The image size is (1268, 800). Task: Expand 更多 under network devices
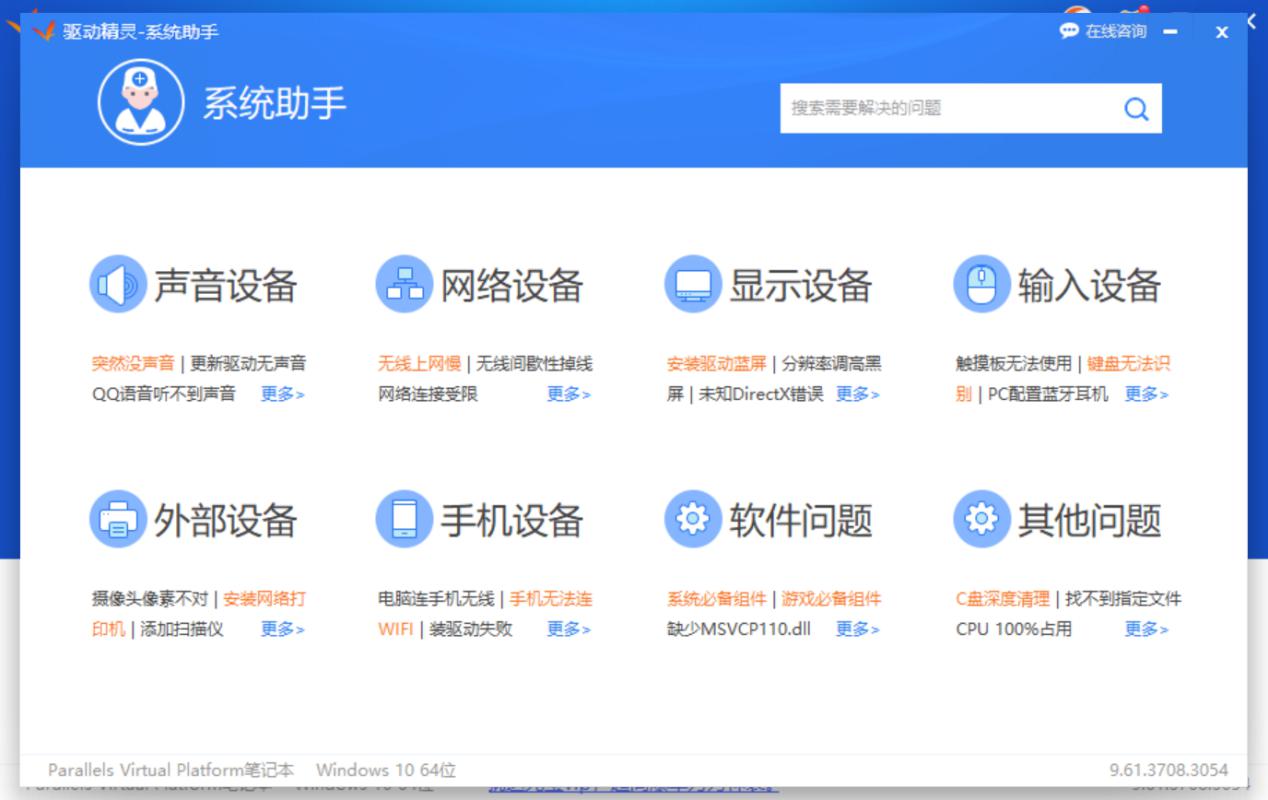coord(568,394)
